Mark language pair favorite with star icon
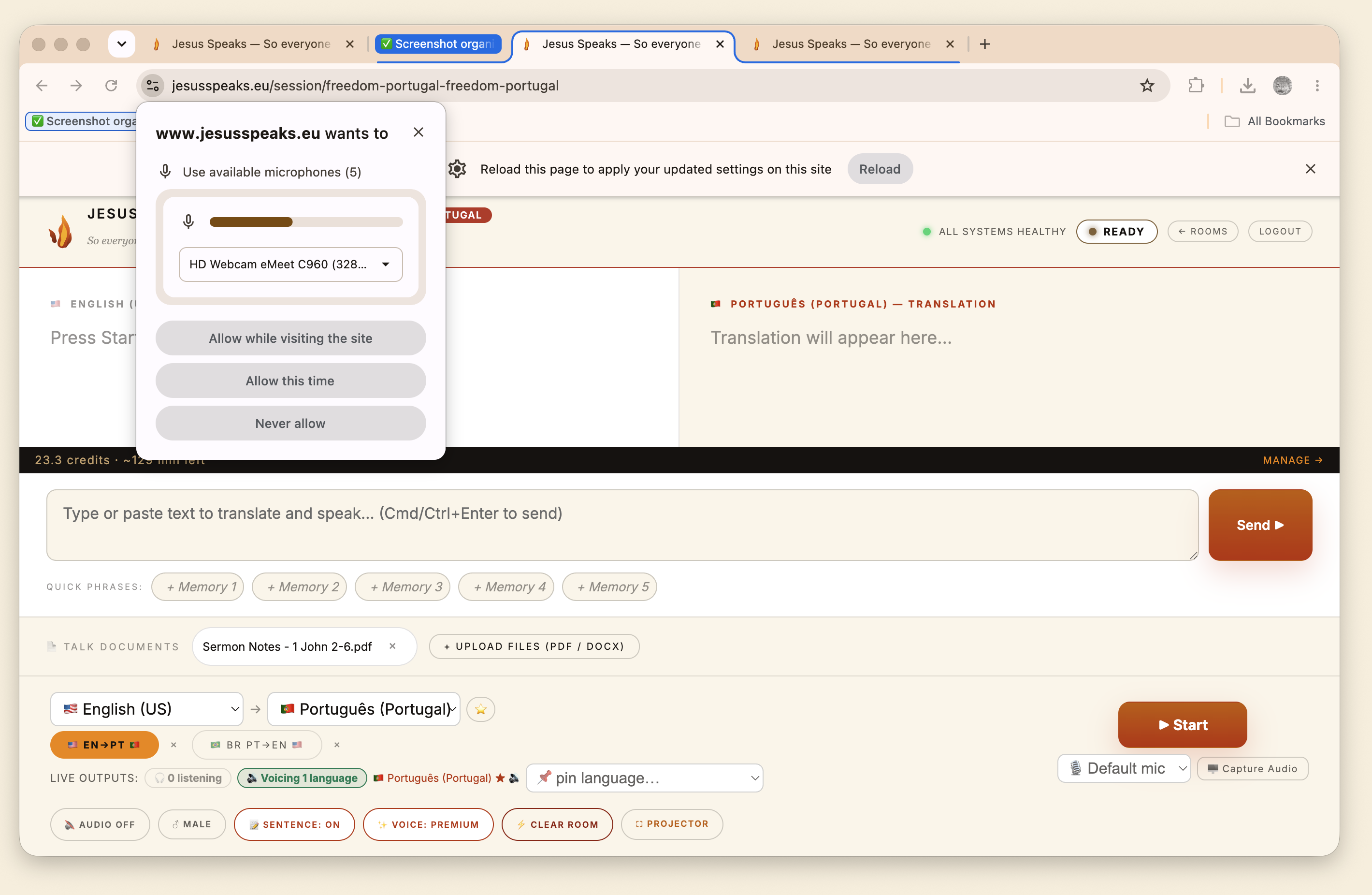Screen dimensions: 1372x895 (x=481, y=709)
